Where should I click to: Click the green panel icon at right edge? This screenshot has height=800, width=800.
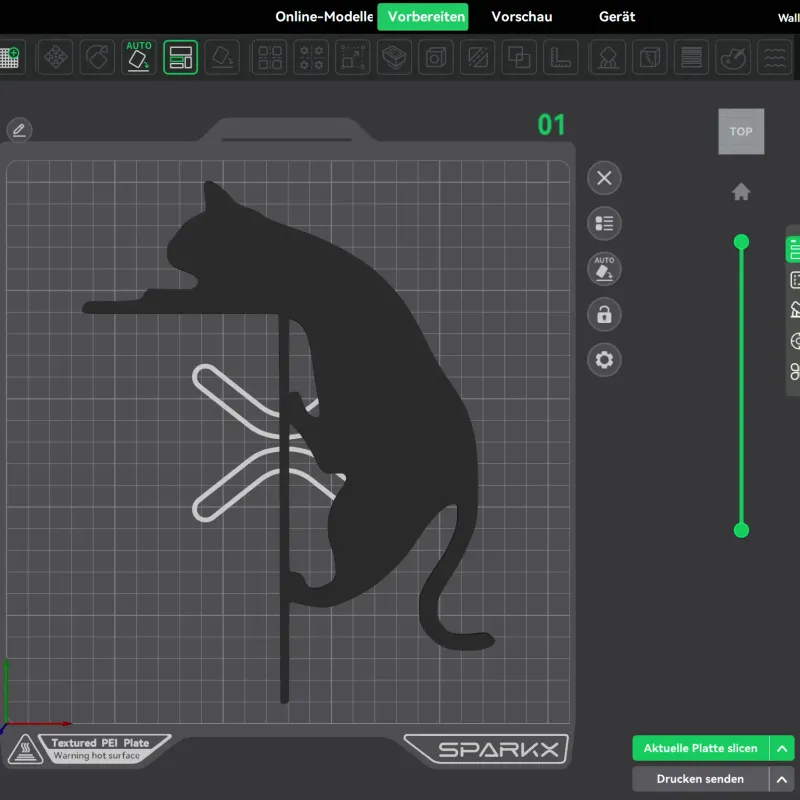tap(793, 250)
